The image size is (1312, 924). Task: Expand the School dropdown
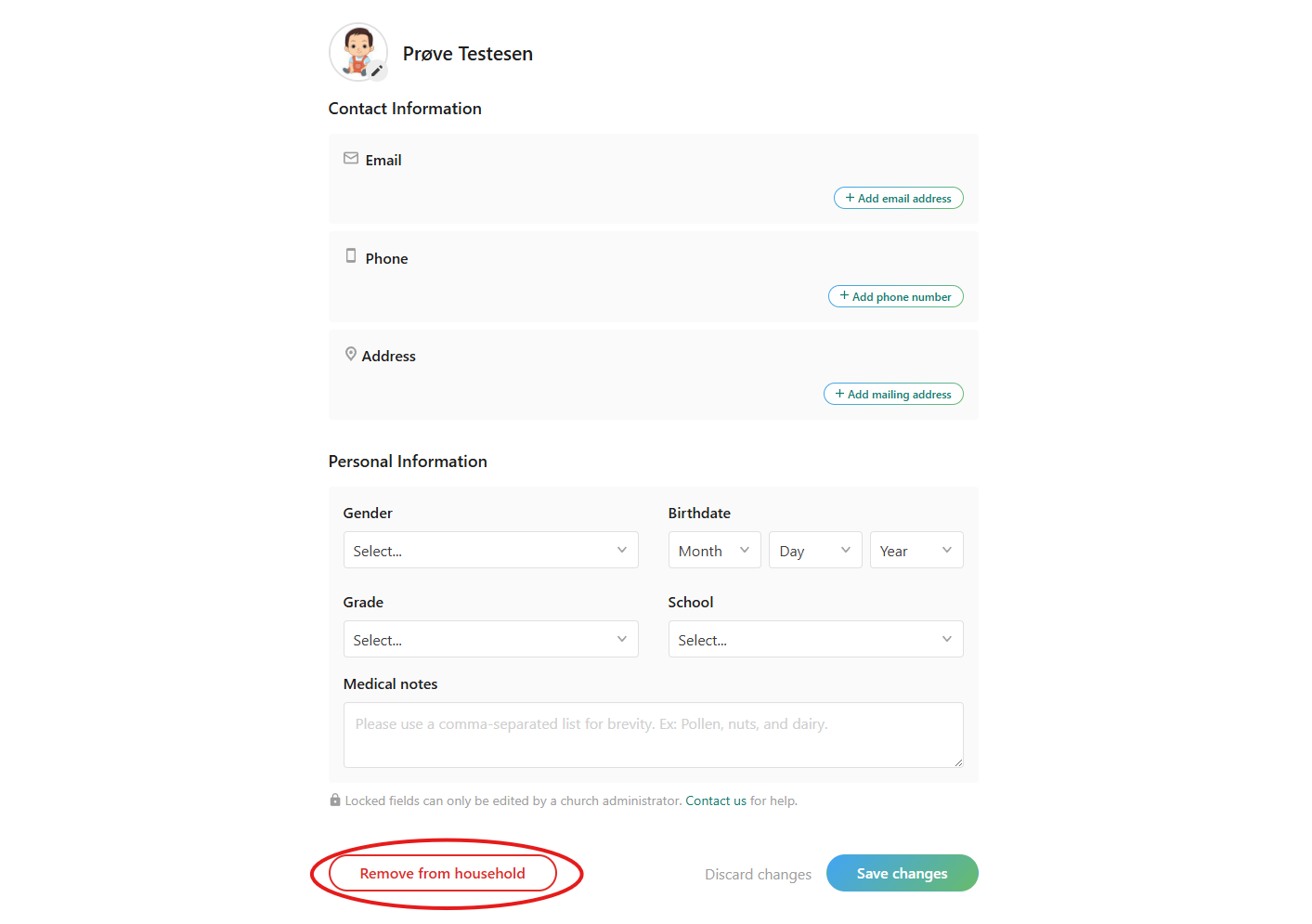coord(815,640)
